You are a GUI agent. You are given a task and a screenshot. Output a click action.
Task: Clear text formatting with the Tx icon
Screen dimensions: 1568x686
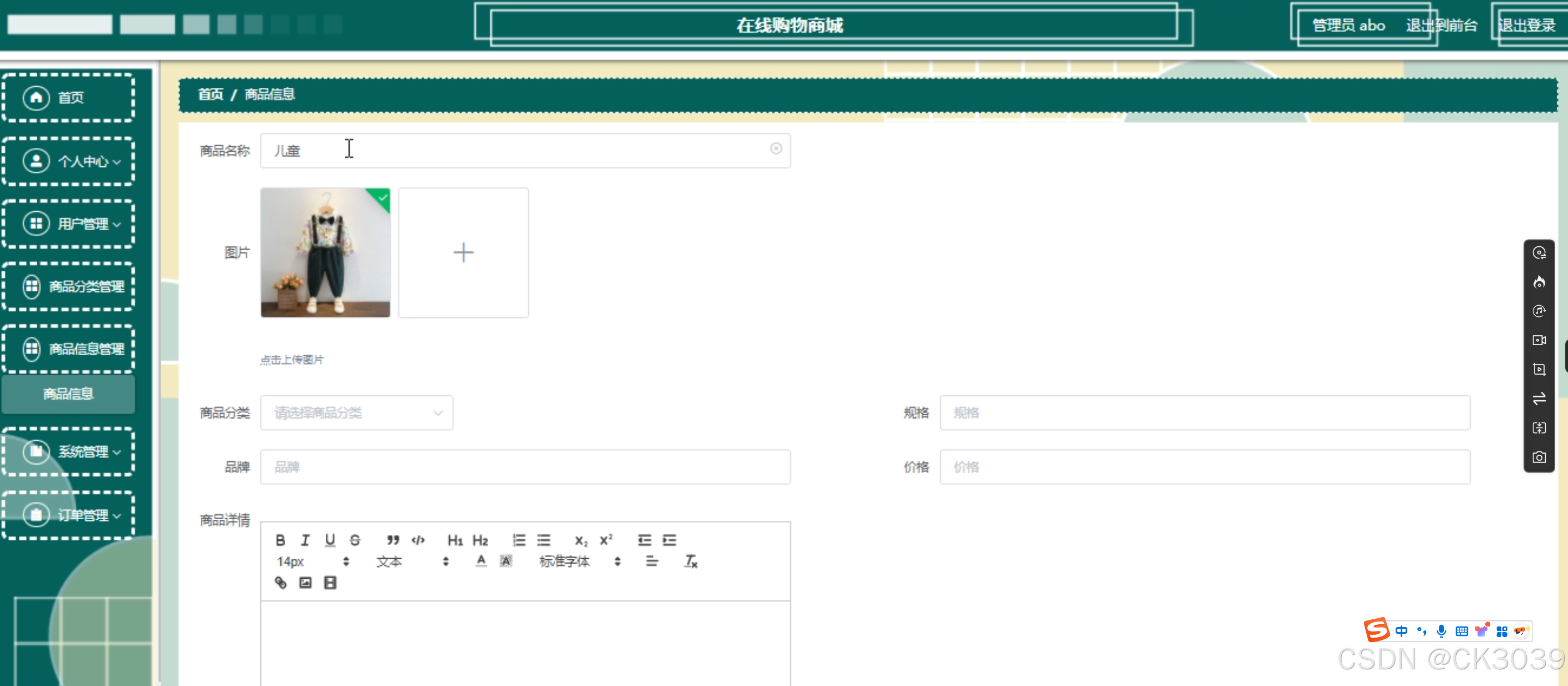click(x=691, y=561)
